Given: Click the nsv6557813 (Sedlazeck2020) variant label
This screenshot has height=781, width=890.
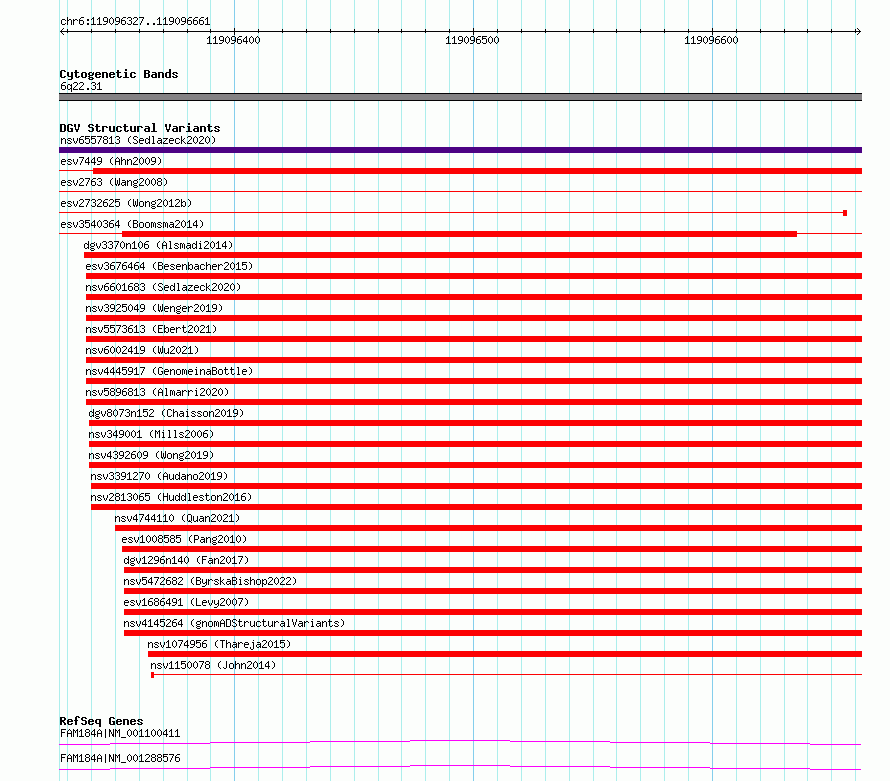Looking at the screenshot, I should tap(138, 140).
